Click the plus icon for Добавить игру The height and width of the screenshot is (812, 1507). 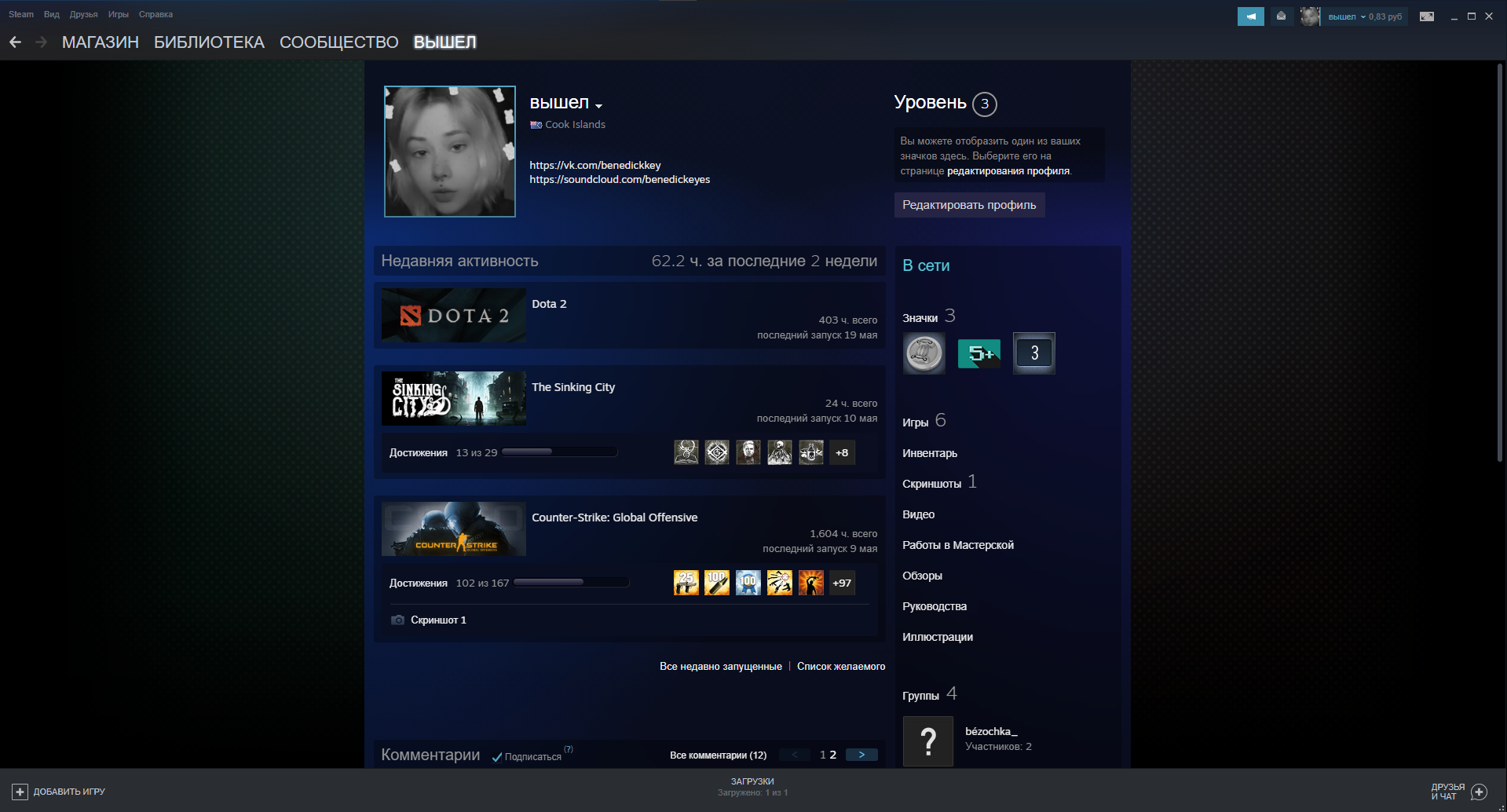[x=20, y=792]
